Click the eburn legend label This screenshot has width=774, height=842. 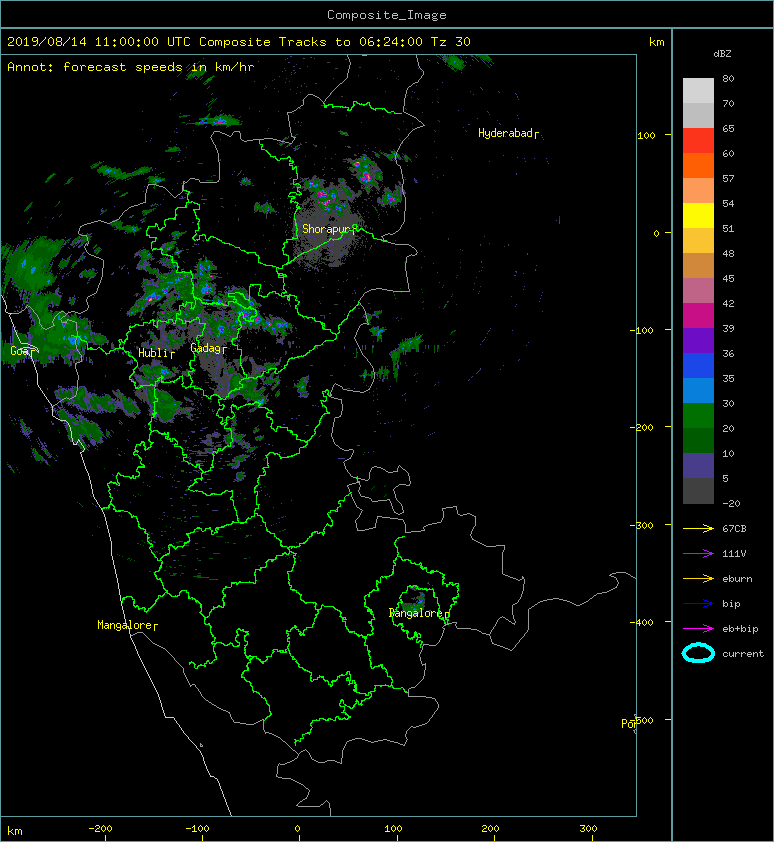coord(737,579)
